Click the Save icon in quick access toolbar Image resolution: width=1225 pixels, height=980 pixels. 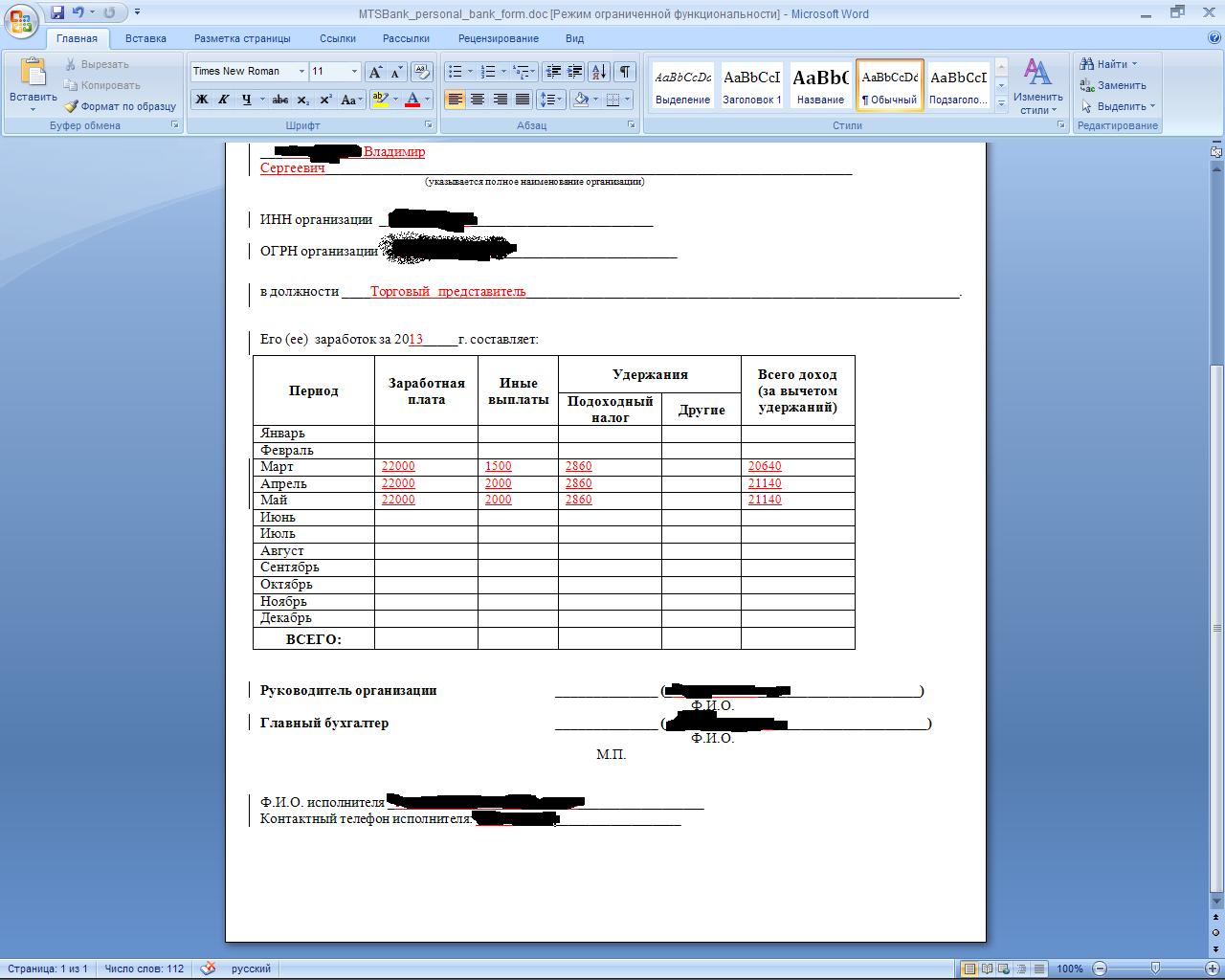(57, 12)
